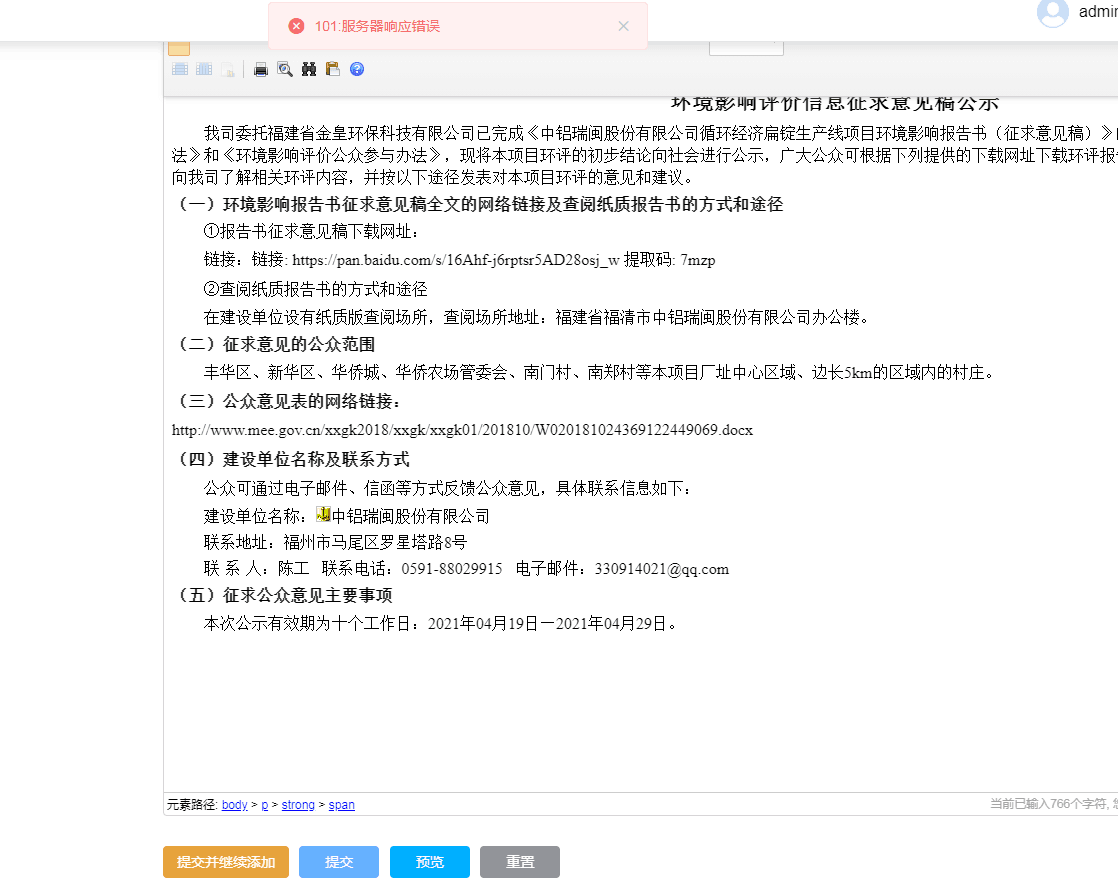Click the pan.baidu.com download link text
The height and width of the screenshot is (890, 1118).
455,260
